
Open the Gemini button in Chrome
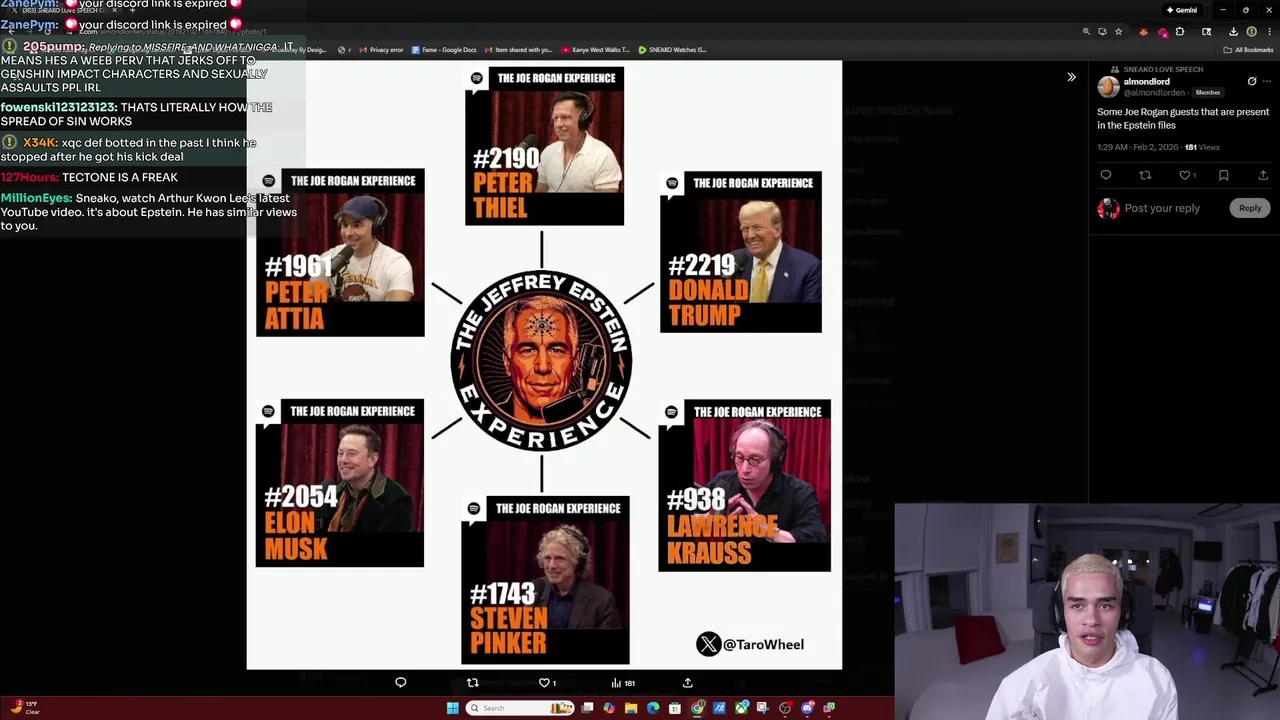click(1181, 10)
